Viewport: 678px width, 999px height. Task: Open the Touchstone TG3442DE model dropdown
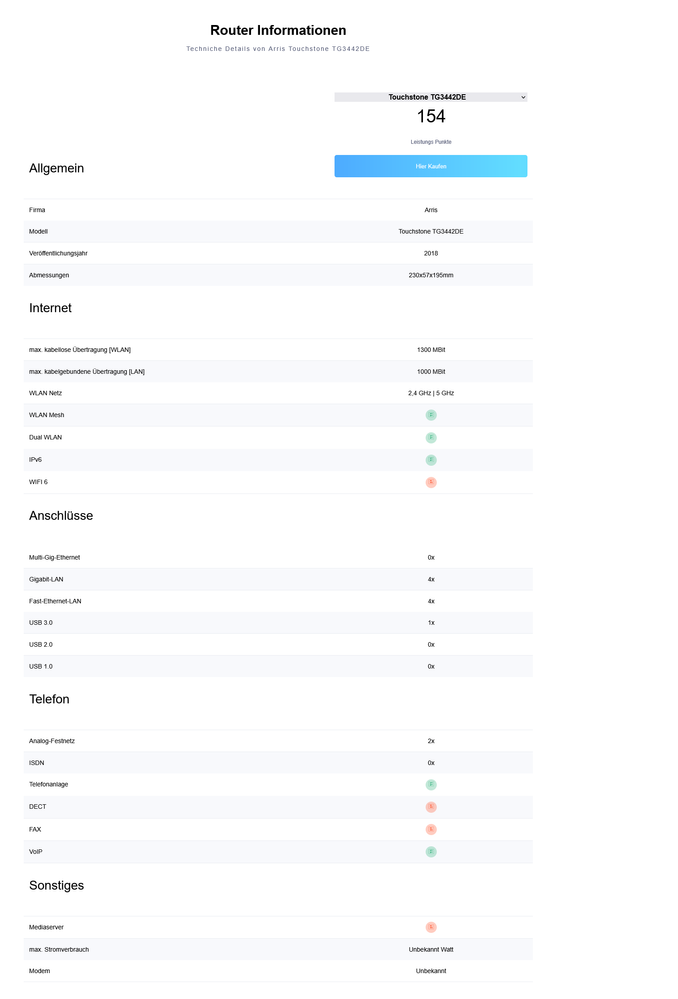click(x=431, y=97)
